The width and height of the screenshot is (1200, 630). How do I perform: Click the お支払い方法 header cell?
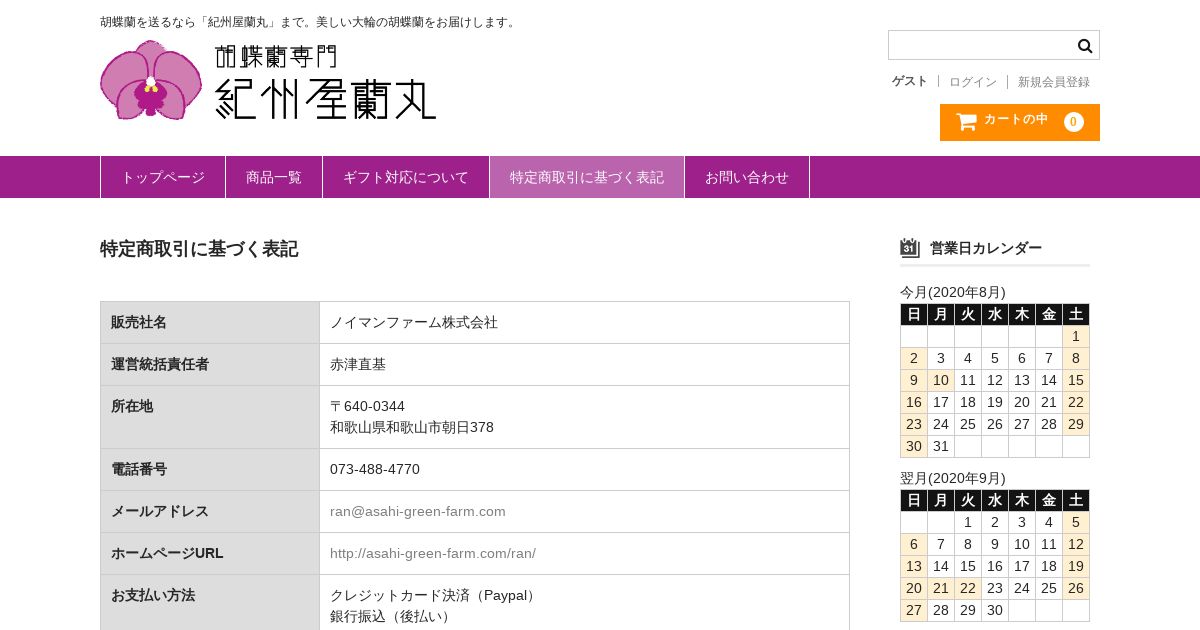[x=210, y=603]
